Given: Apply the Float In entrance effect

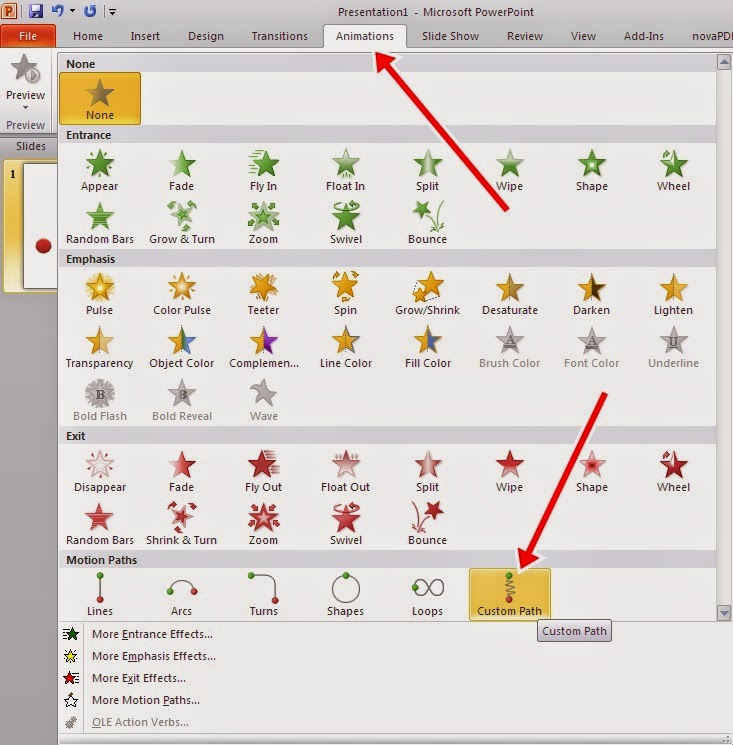Looking at the screenshot, I should pos(345,170).
